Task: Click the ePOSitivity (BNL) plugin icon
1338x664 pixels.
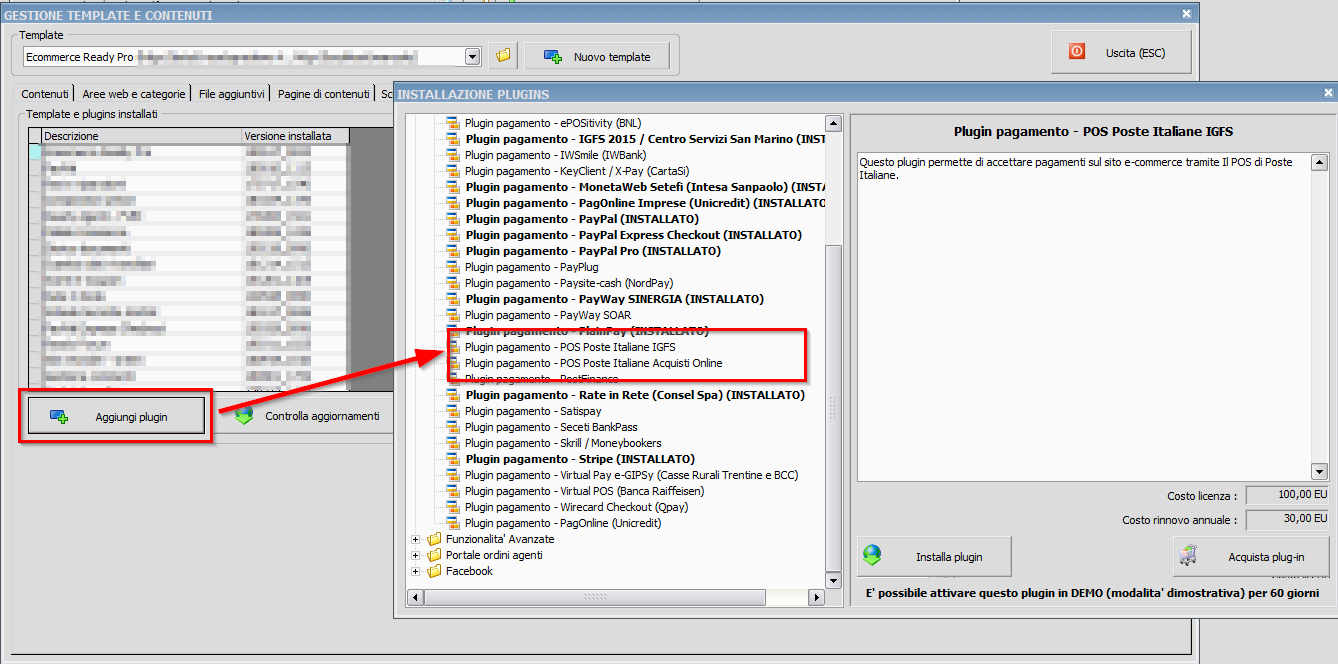Action: point(453,123)
